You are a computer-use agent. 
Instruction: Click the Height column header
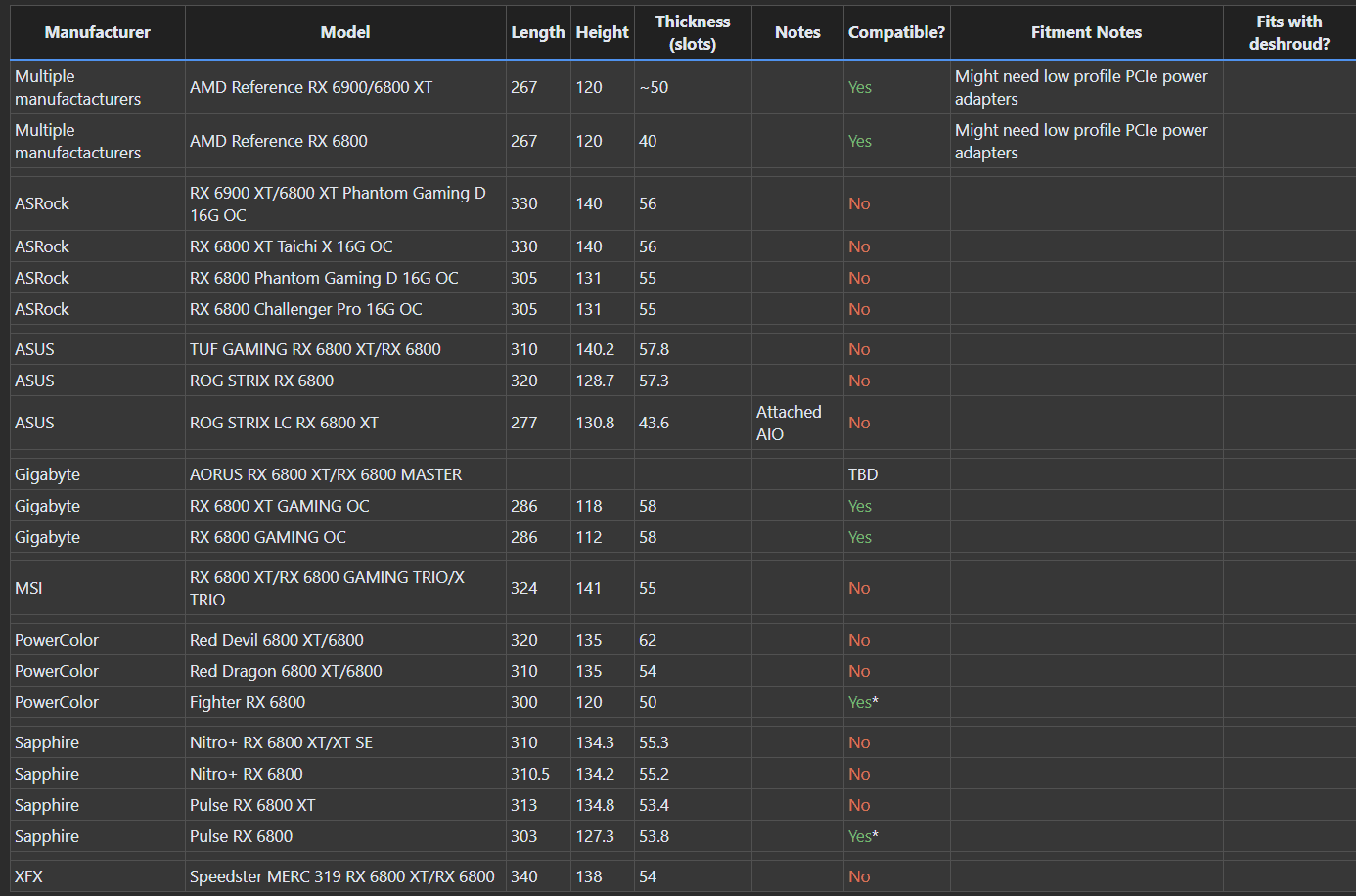coord(603,32)
